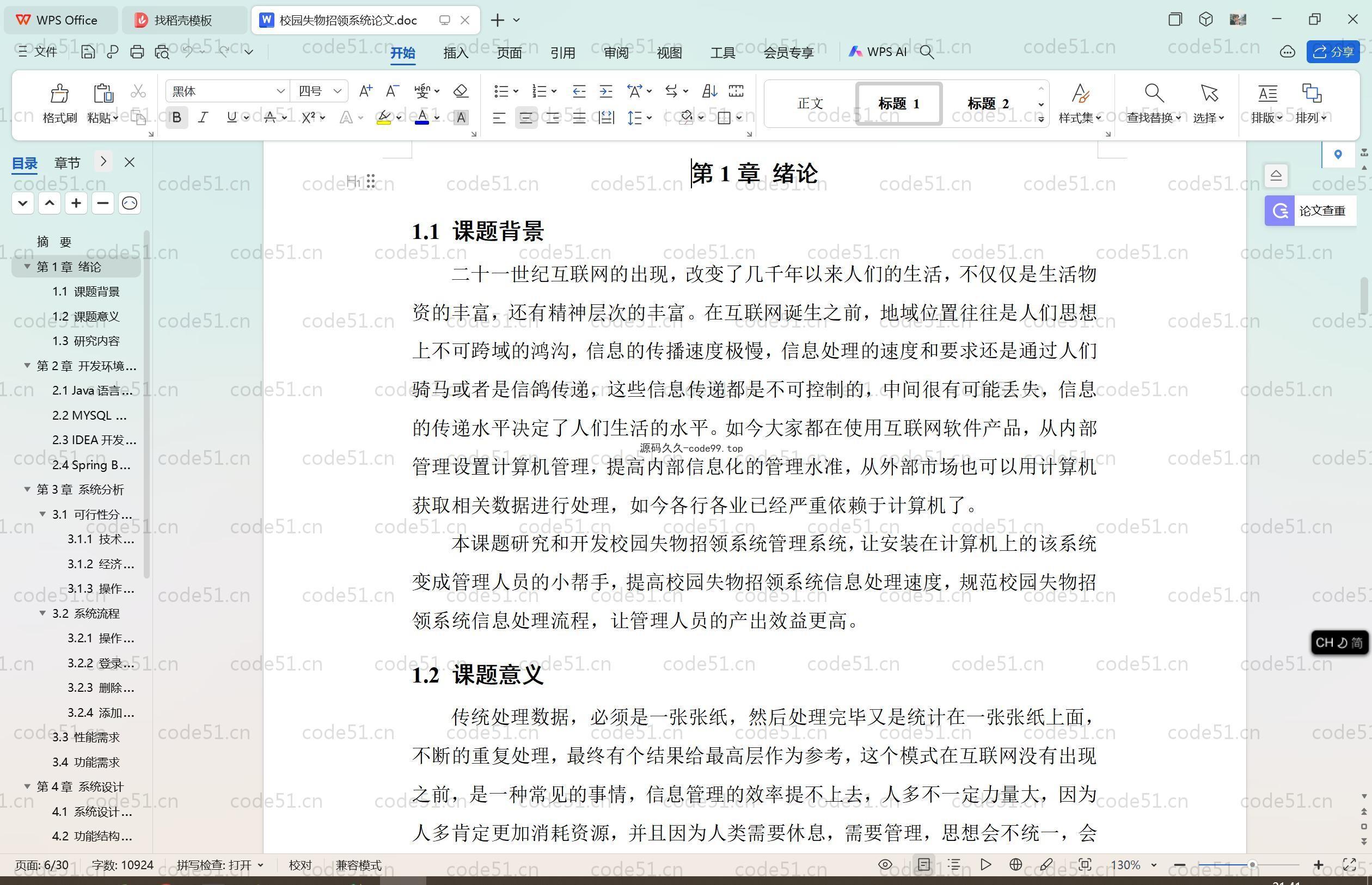Click the distributed alignment icon
This screenshot has width=1372, height=885.
pos(606,118)
